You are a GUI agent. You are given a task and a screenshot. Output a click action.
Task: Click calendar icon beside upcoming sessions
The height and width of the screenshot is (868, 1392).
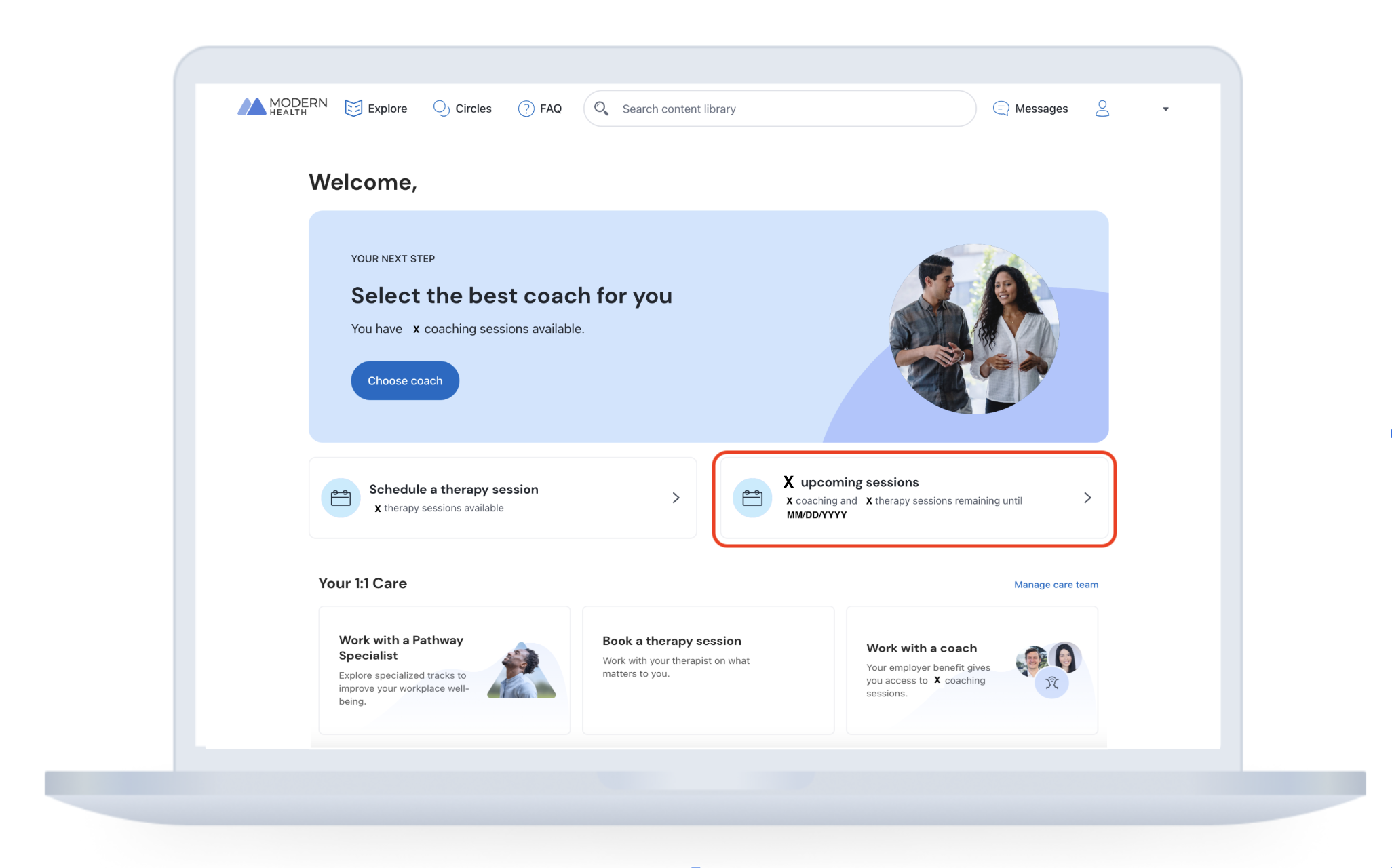pyautogui.click(x=752, y=498)
